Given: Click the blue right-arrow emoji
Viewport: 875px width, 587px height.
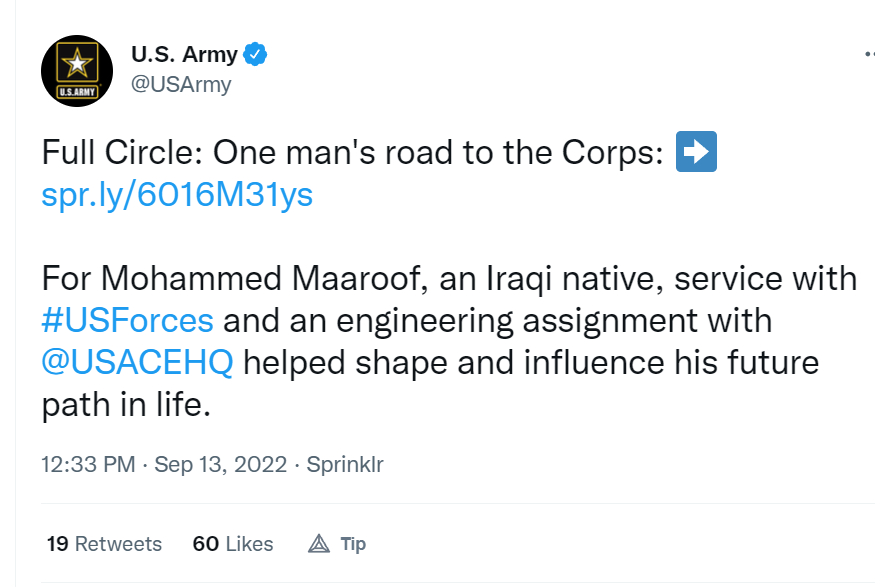Looking at the screenshot, I should pyautogui.click(x=696, y=152).
